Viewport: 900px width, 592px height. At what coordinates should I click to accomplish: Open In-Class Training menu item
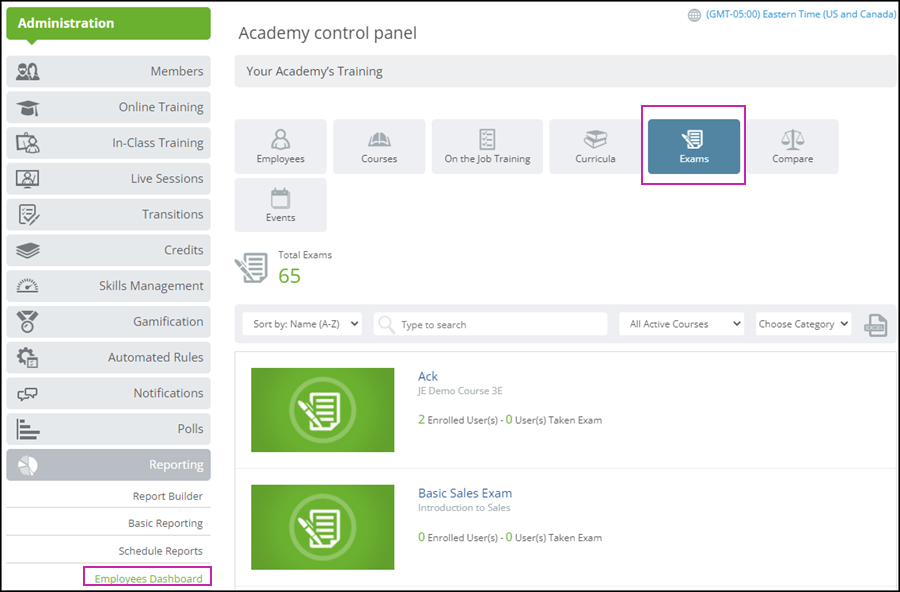click(108, 143)
